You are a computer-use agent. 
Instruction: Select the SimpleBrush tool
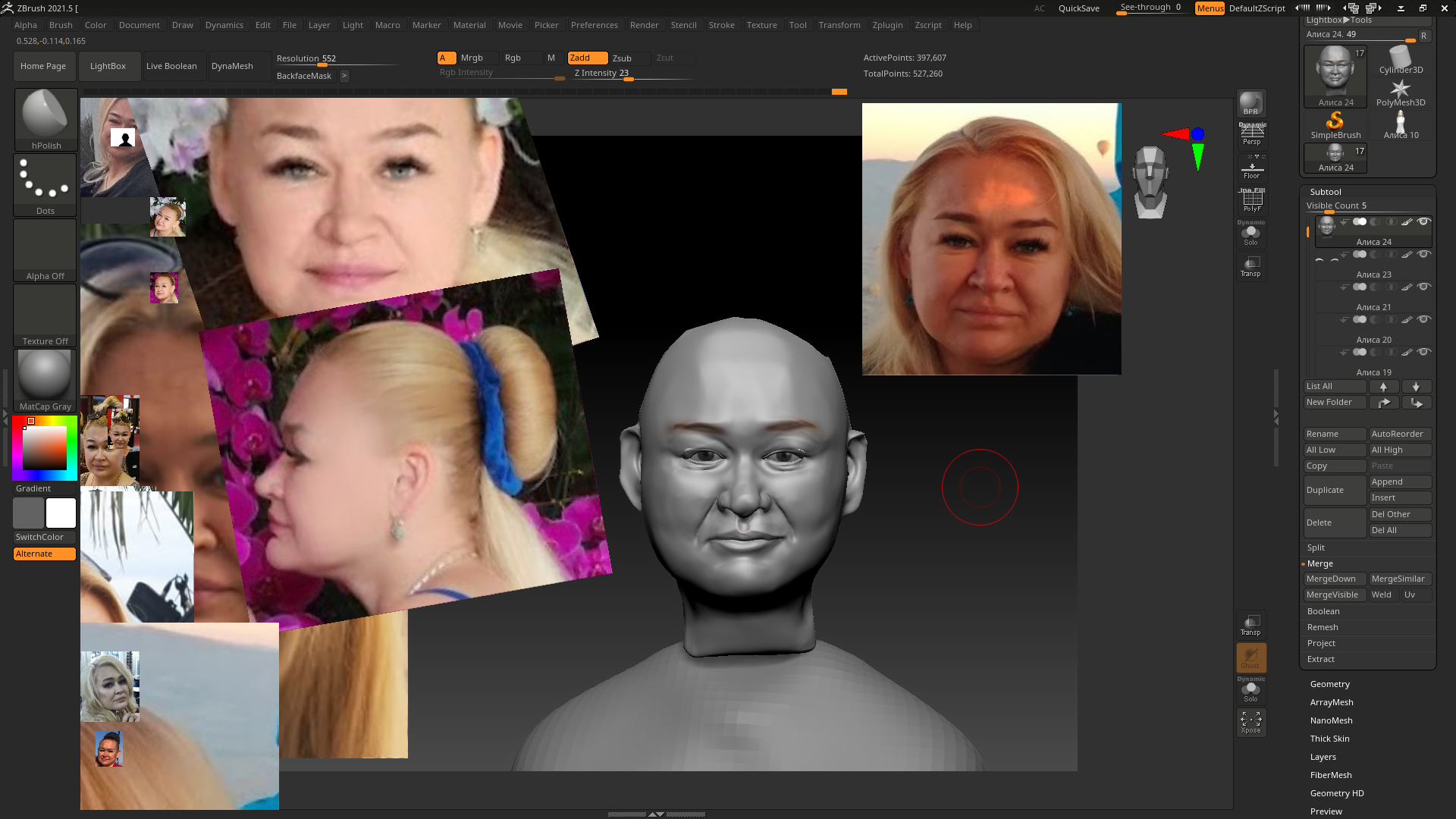click(1335, 125)
